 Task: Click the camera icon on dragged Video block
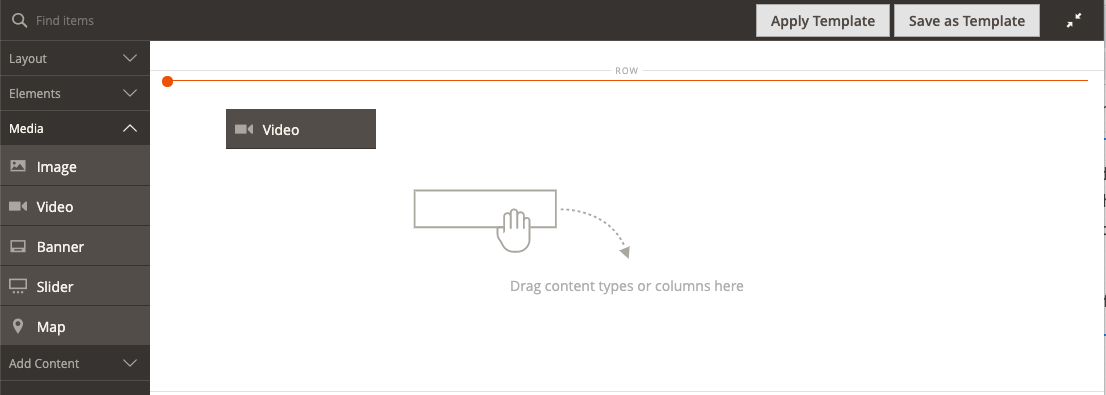pos(244,129)
